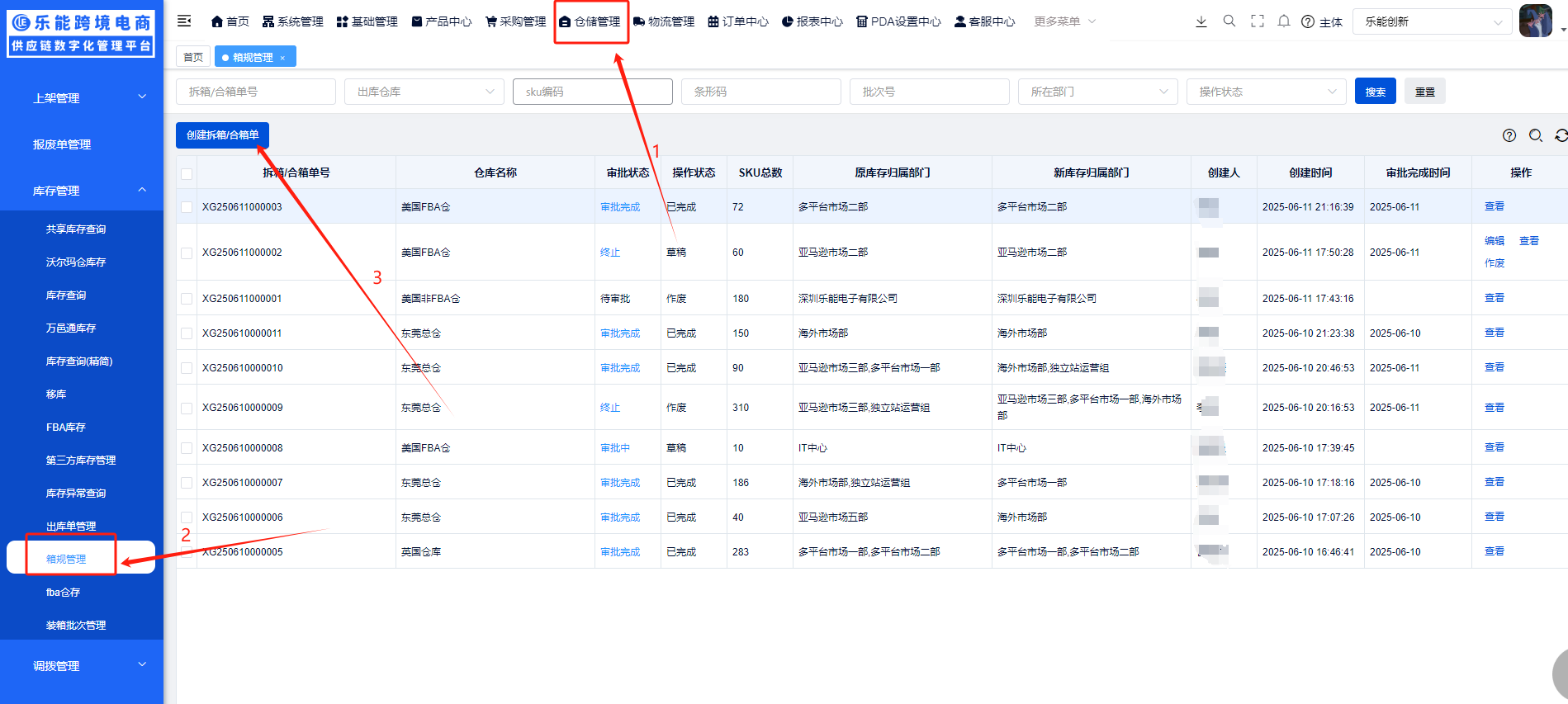
Task: Check row XG250611000003 checkbox
Action: (x=187, y=207)
